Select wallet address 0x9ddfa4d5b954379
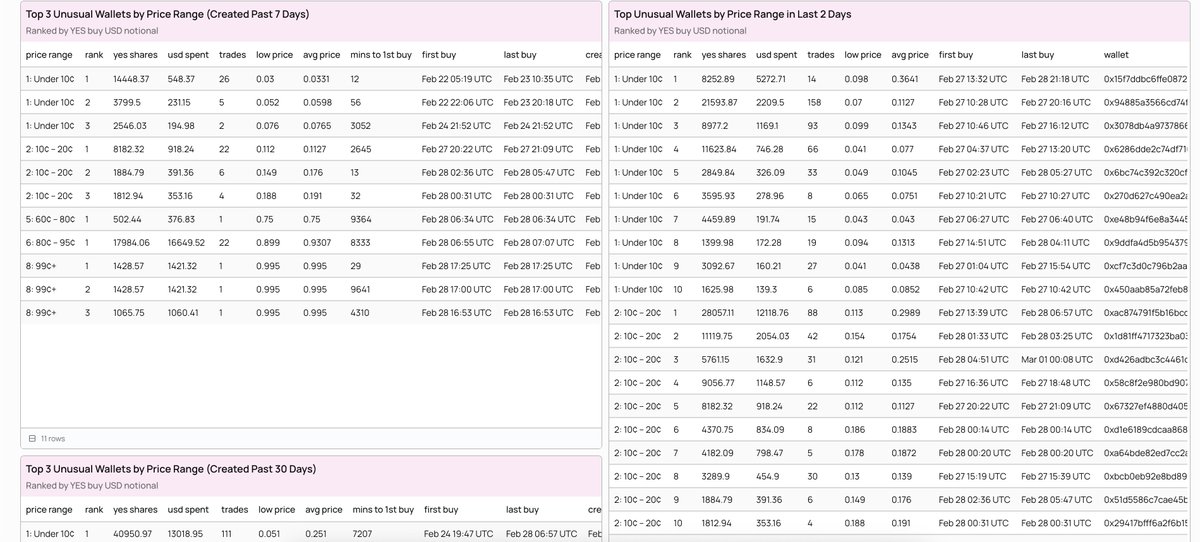The image size is (1200, 542). coord(1145,243)
